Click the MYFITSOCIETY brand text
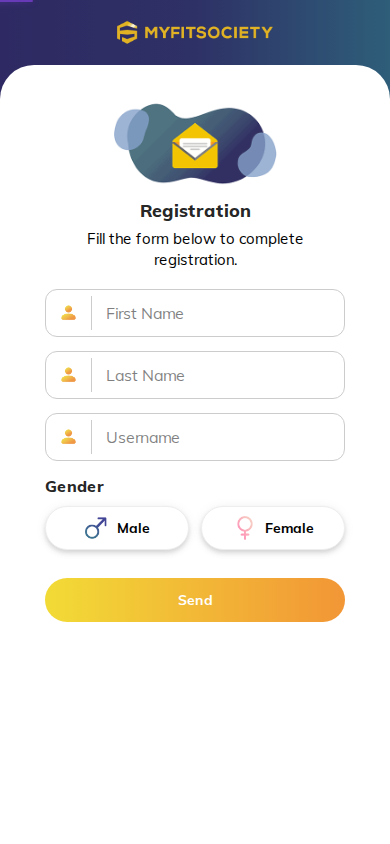 point(208,33)
